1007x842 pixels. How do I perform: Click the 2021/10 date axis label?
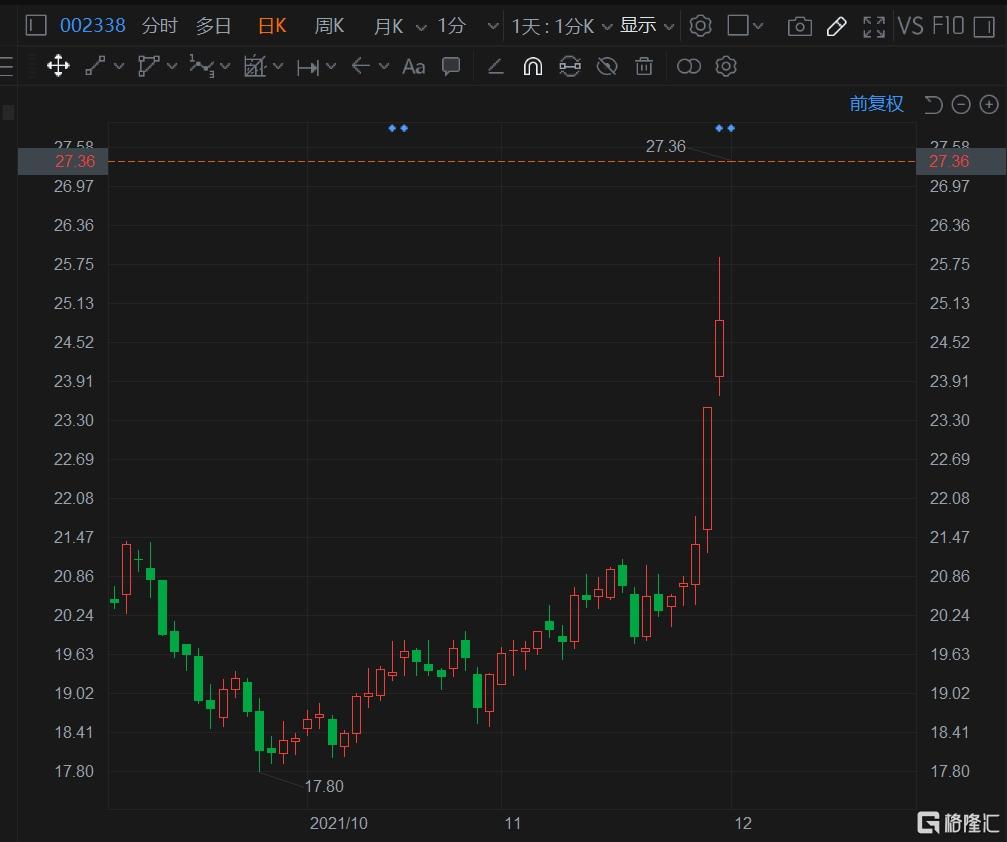[x=338, y=823]
